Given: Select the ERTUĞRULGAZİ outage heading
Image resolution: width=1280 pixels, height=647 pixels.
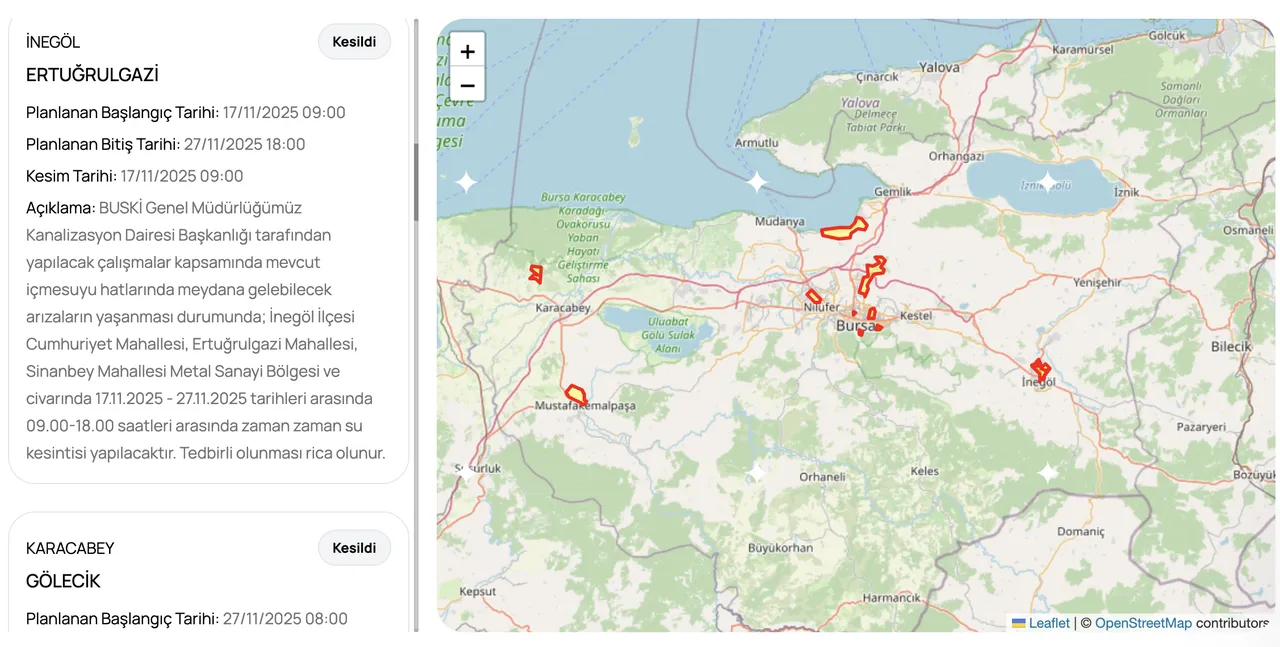Looking at the screenshot, I should 92,75.
